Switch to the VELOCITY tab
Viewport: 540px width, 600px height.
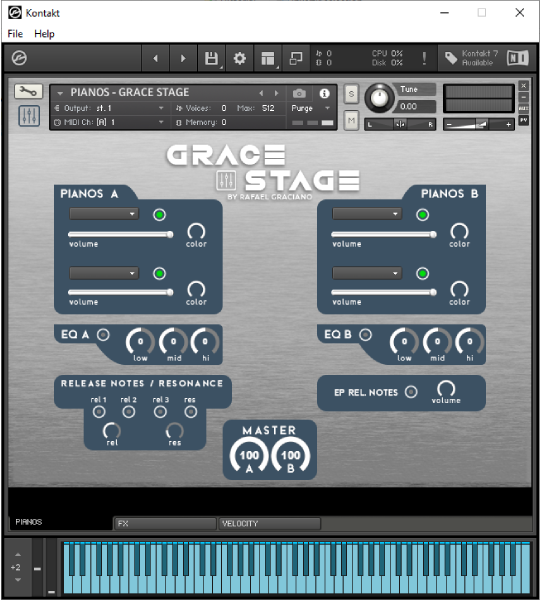(x=269, y=523)
